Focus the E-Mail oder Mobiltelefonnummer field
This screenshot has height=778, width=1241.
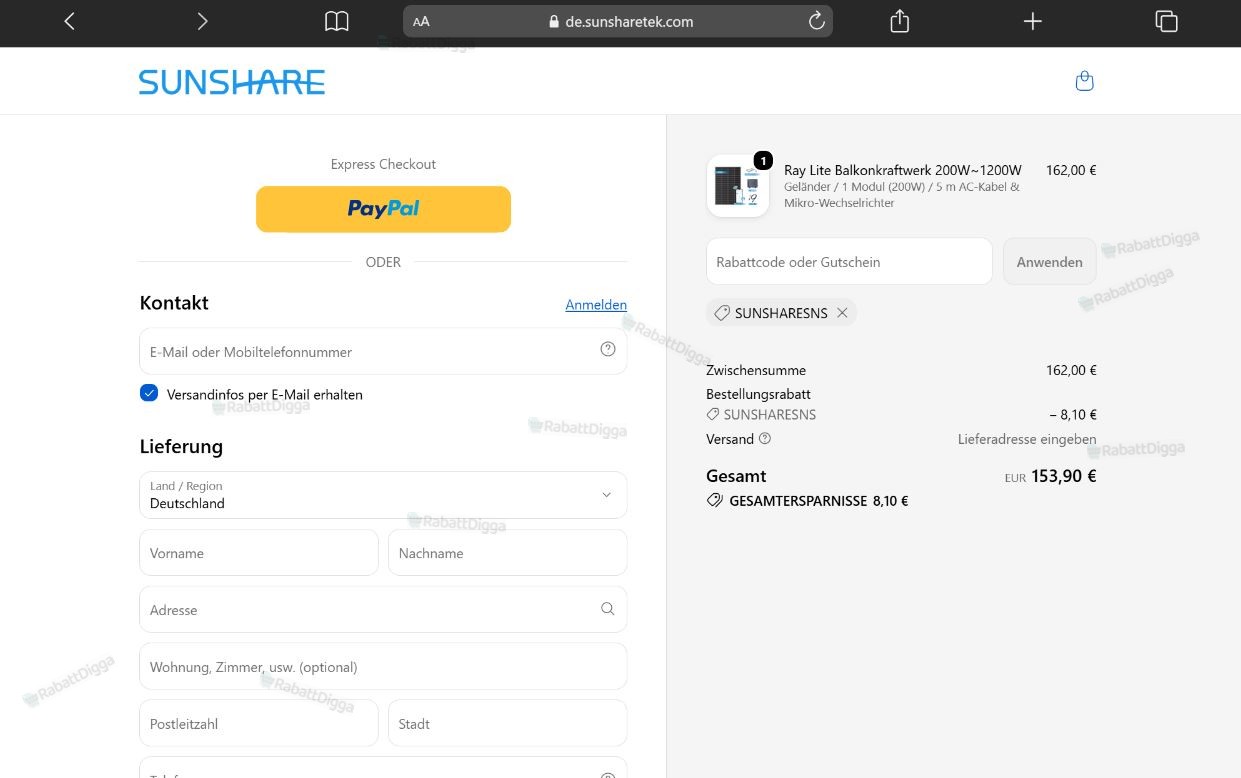click(383, 352)
